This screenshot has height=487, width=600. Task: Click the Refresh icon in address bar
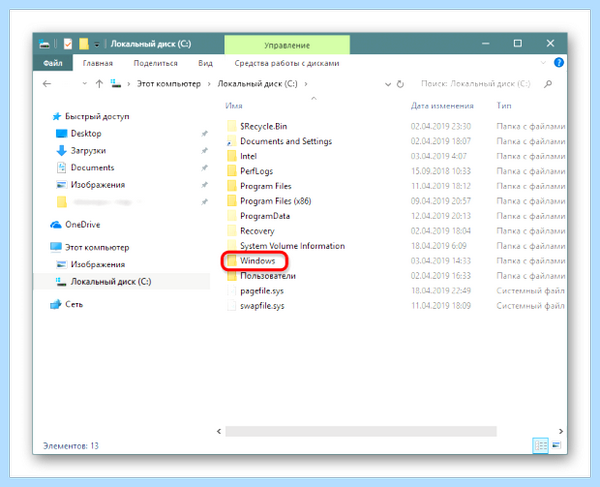(x=400, y=84)
